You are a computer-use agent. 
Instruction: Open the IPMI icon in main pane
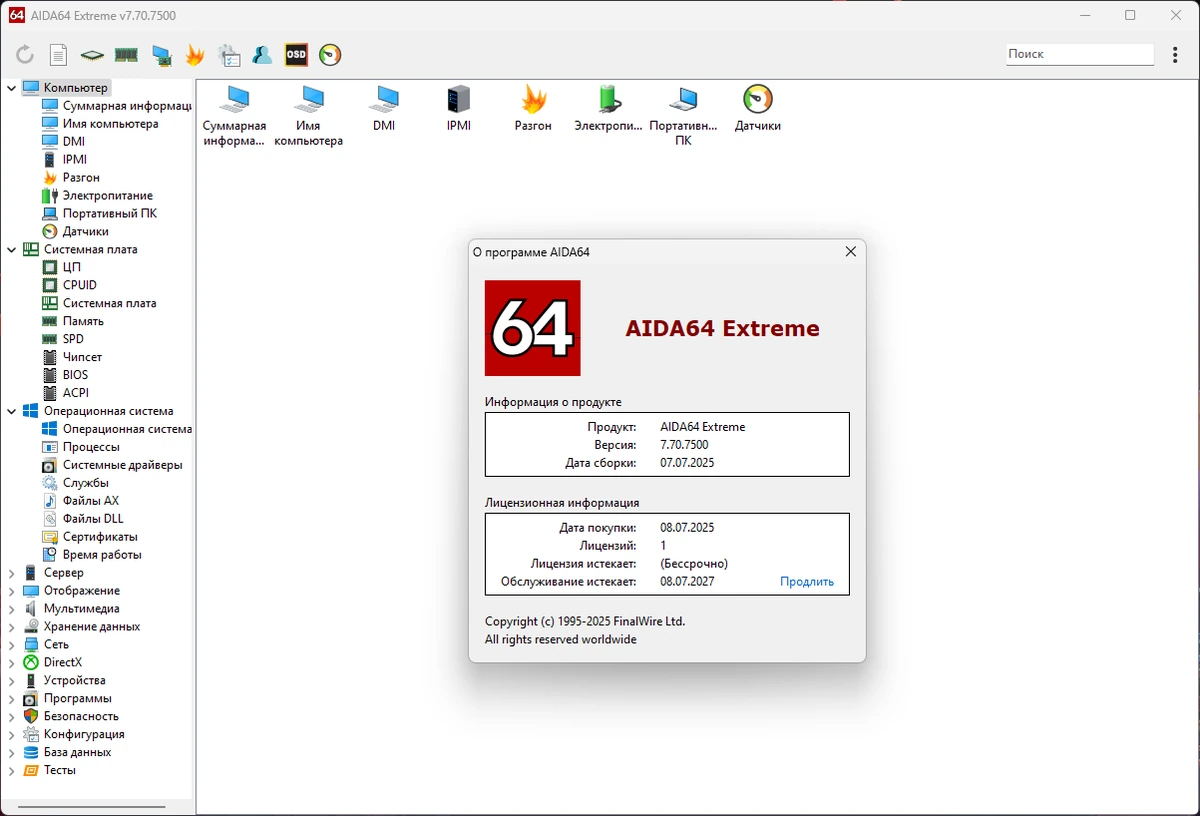[x=459, y=108]
